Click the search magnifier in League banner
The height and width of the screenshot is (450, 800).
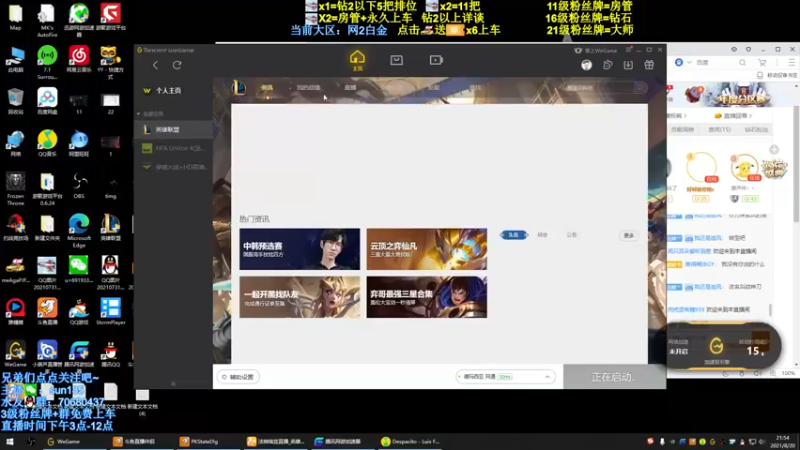click(640, 88)
